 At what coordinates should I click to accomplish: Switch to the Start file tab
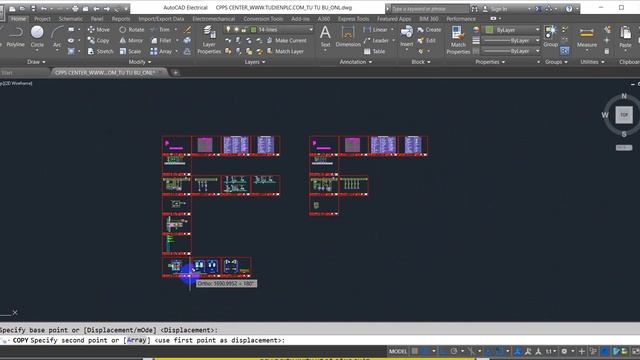7,73
